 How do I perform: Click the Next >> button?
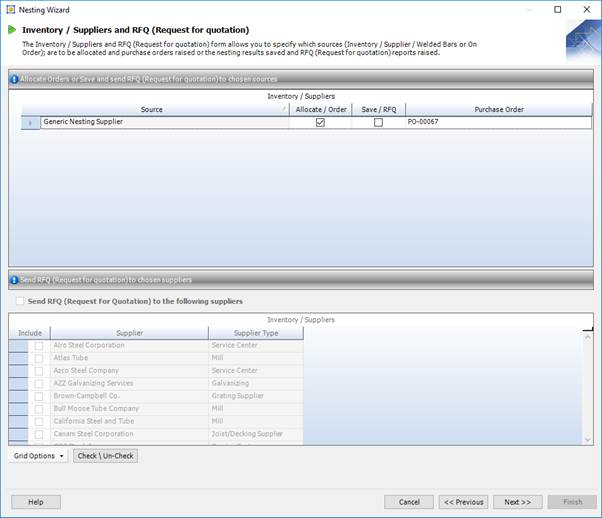pyautogui.click(x=517, y=502)
